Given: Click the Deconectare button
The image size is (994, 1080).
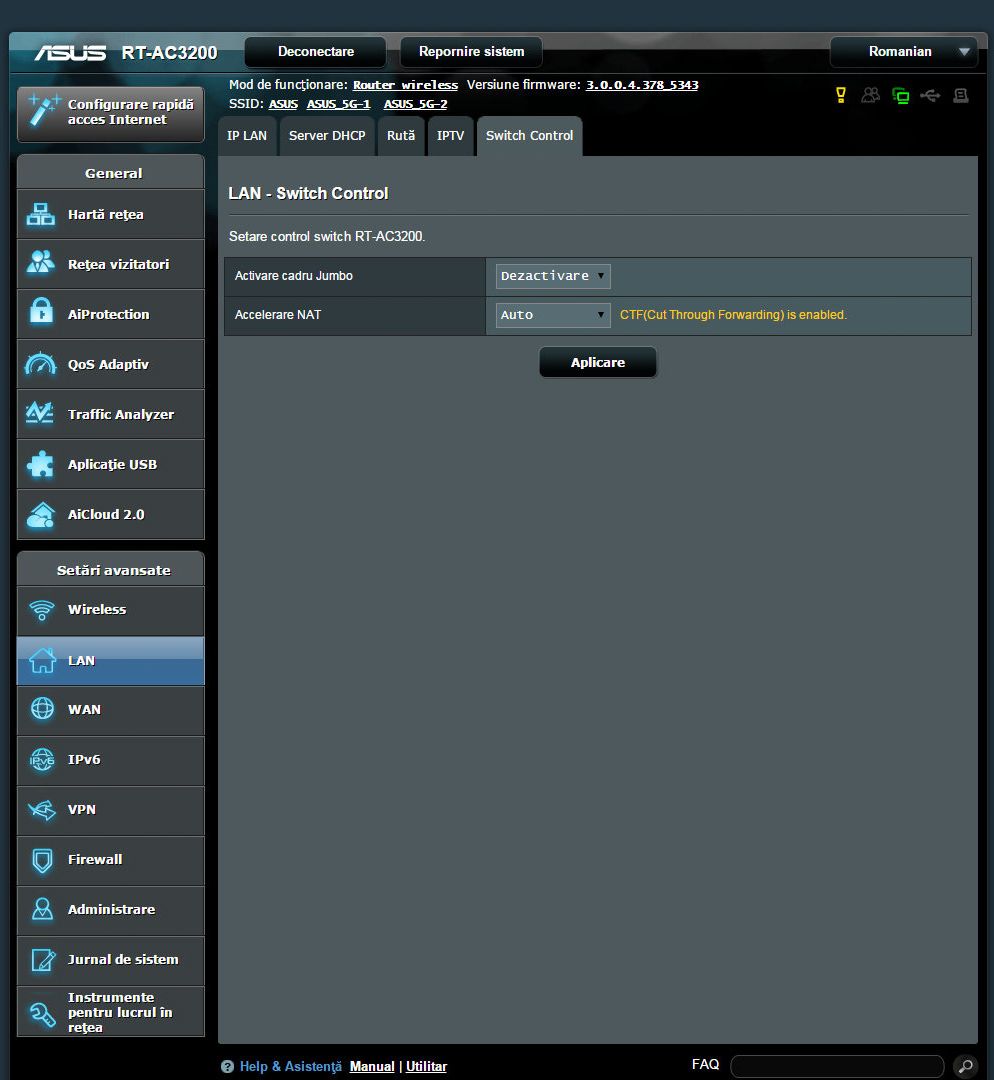Looking at the screenshot, I should (315, 52).
